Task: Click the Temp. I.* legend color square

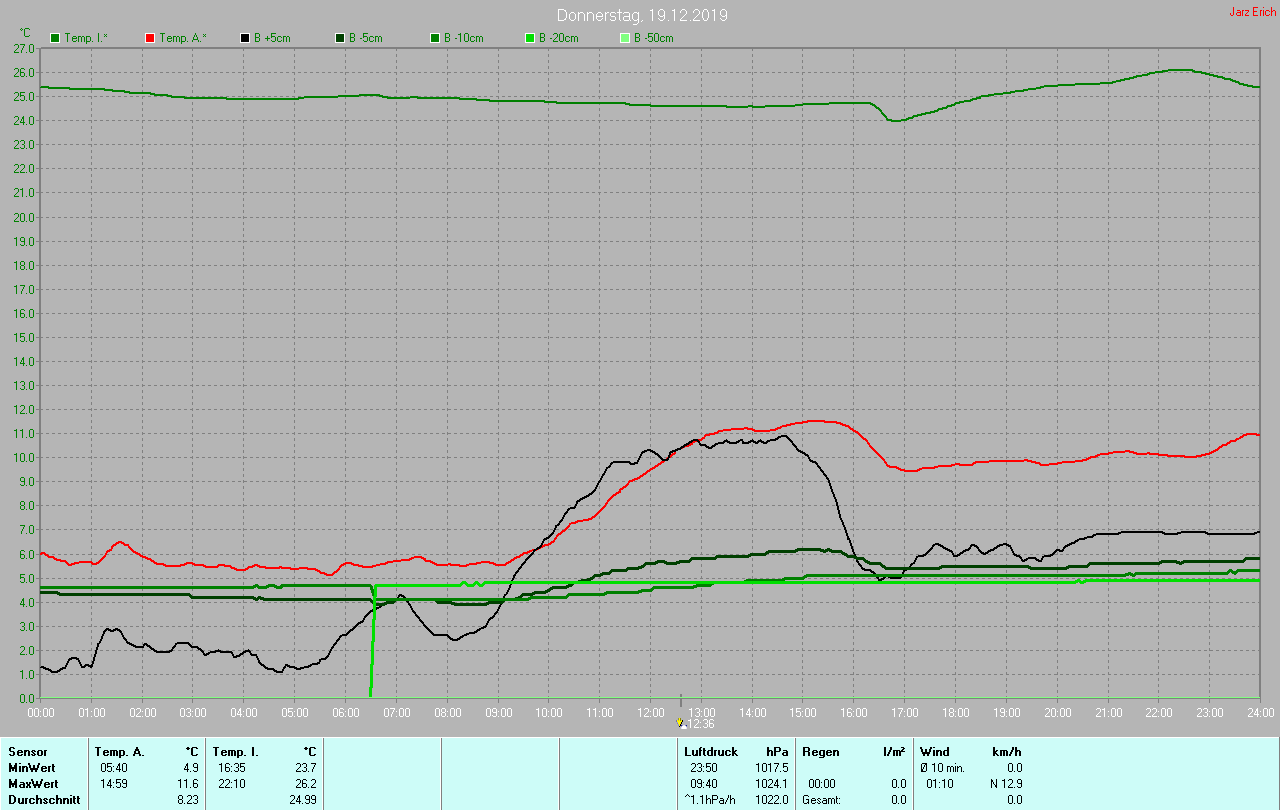Action: tap(55, 38)
